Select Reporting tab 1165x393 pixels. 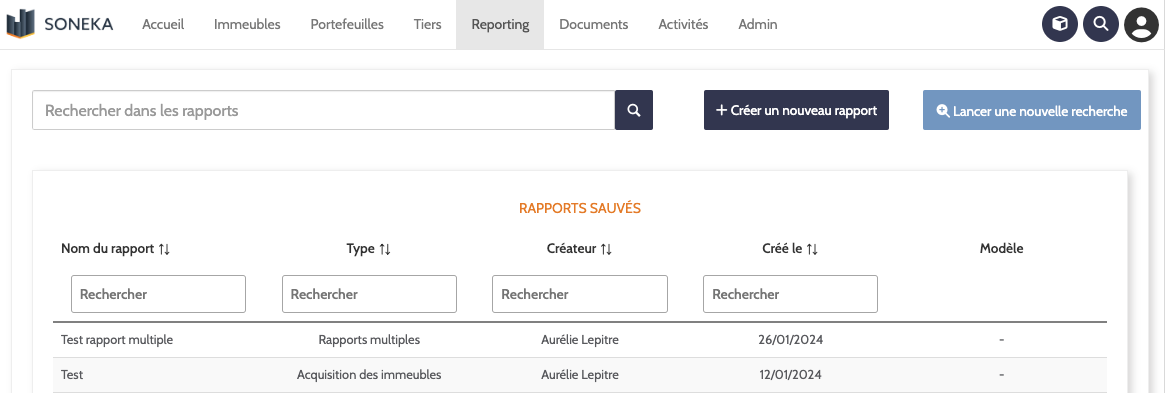click(x=500, y=25)
